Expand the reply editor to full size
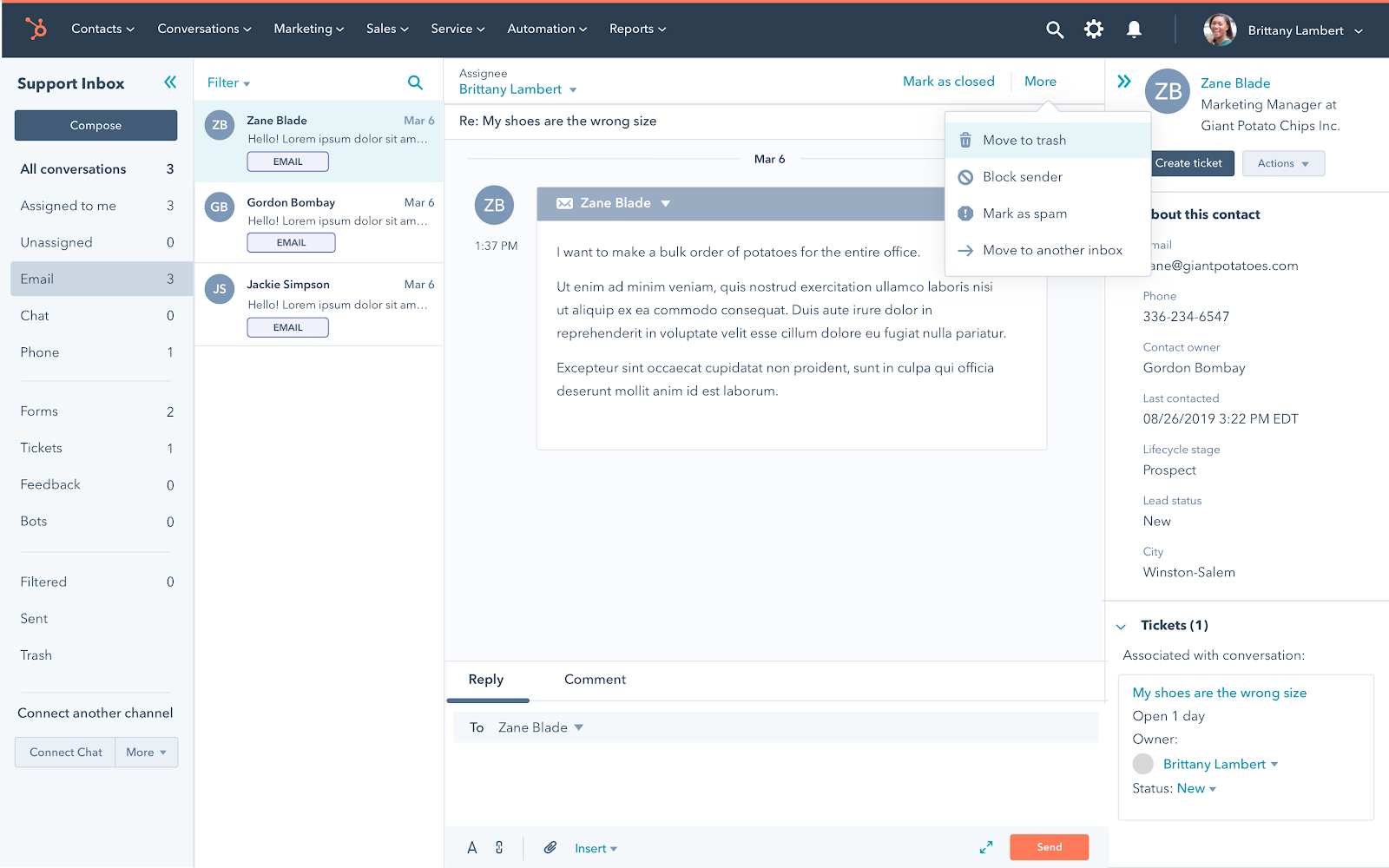 986,847
